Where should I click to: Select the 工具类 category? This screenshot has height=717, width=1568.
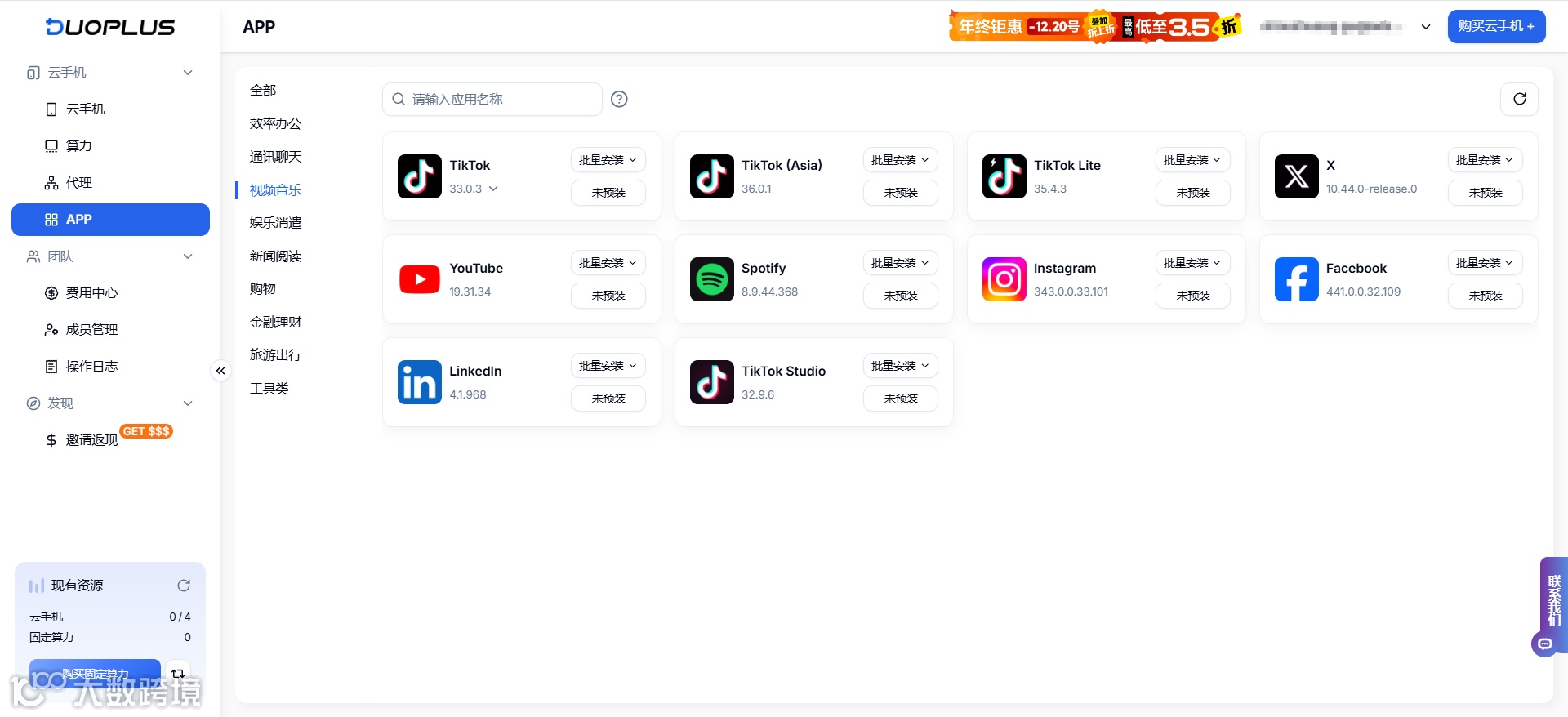(x=269, y=388)
